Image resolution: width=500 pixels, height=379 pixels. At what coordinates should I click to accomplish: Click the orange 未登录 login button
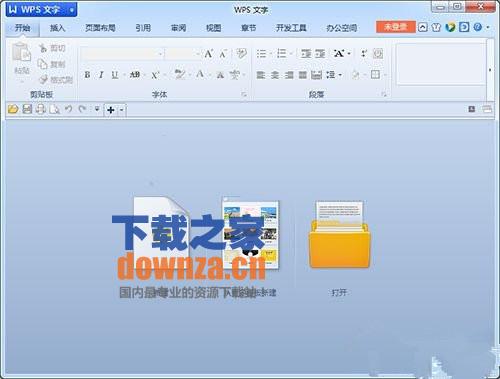396,27
